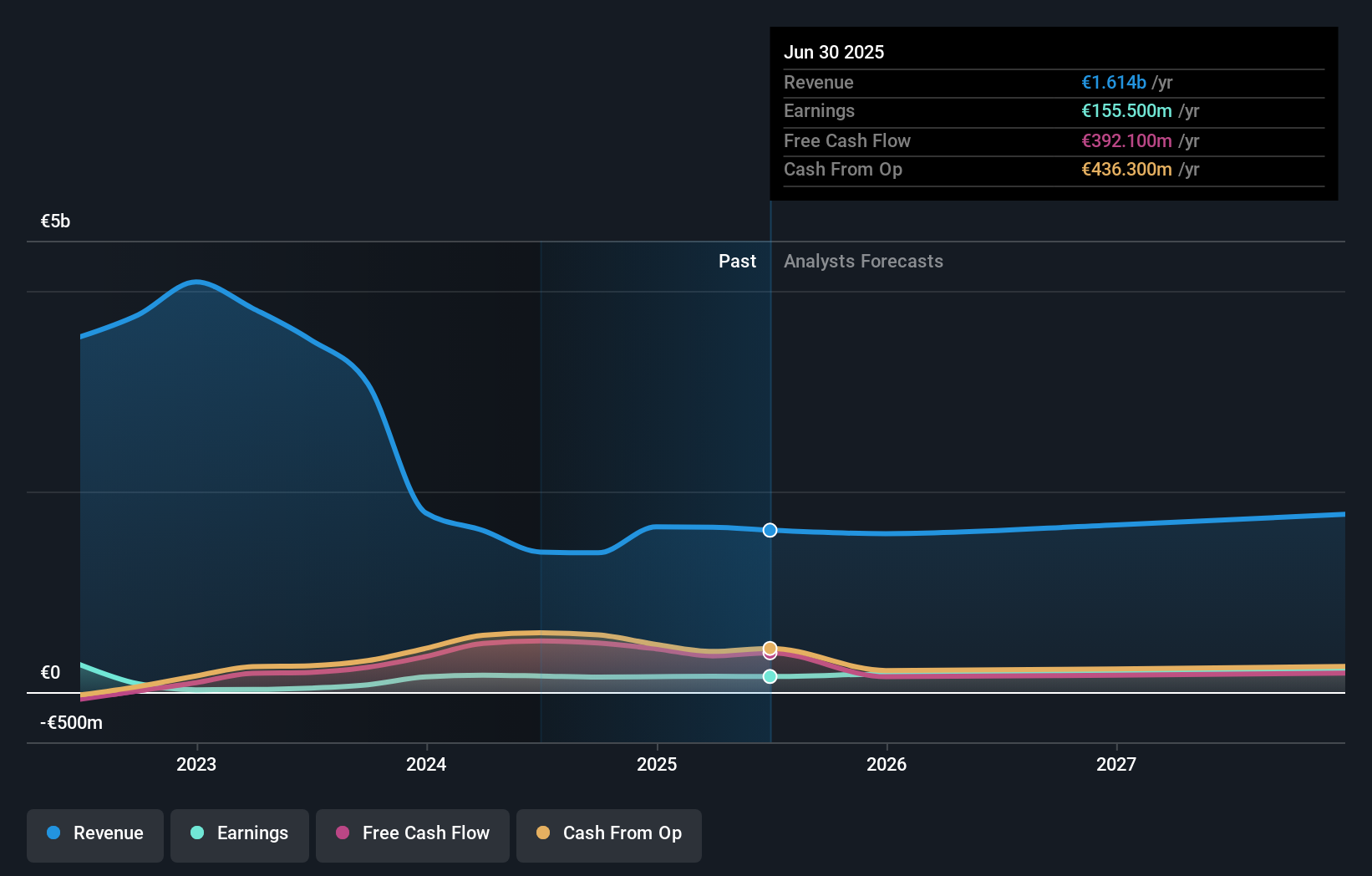Click the Jun 30 2025 tooltip header
The image size is (1372, 876).
pos(834,52)
